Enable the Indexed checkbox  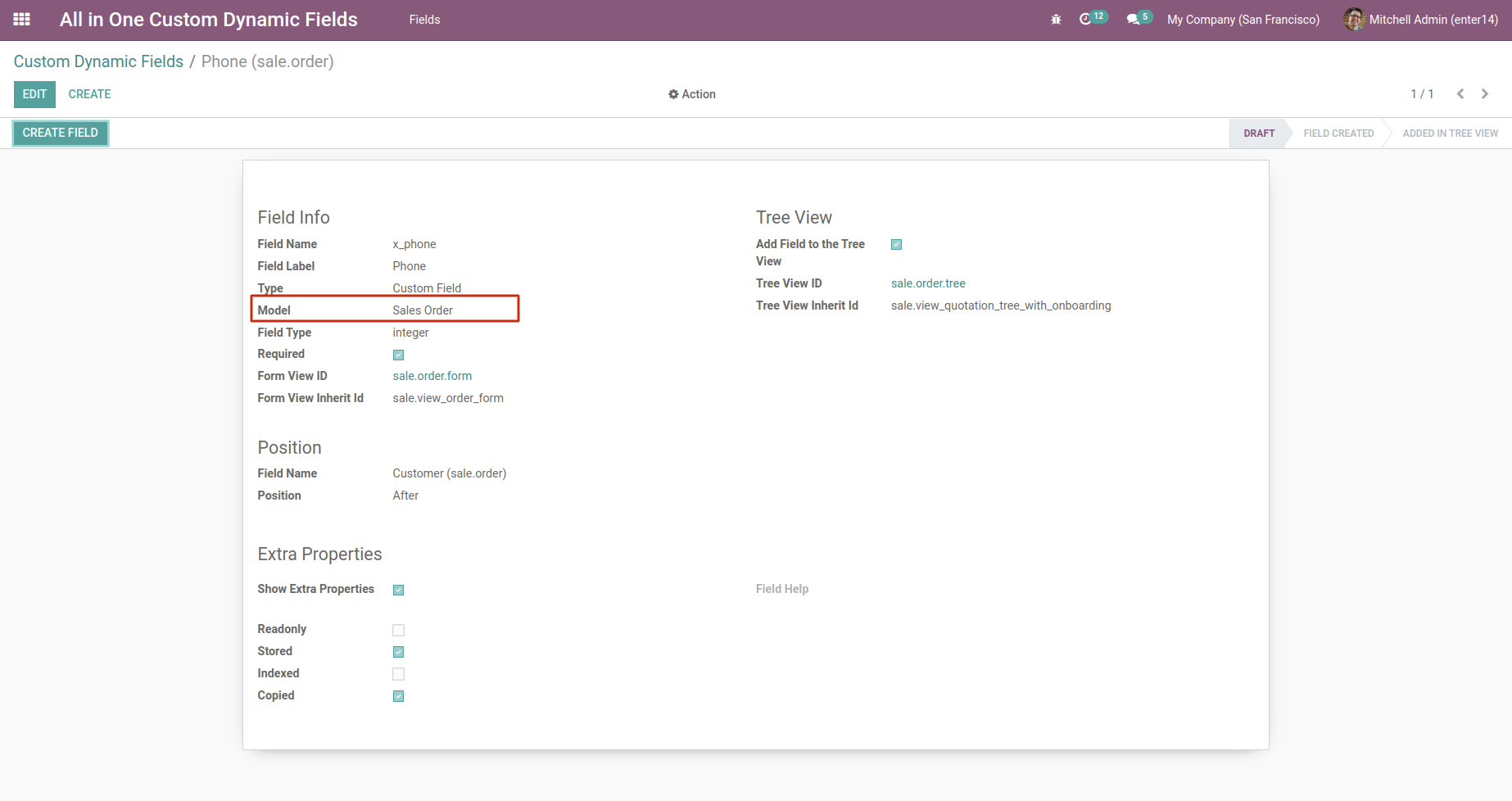pyautogui.click(x=398, y=674)
